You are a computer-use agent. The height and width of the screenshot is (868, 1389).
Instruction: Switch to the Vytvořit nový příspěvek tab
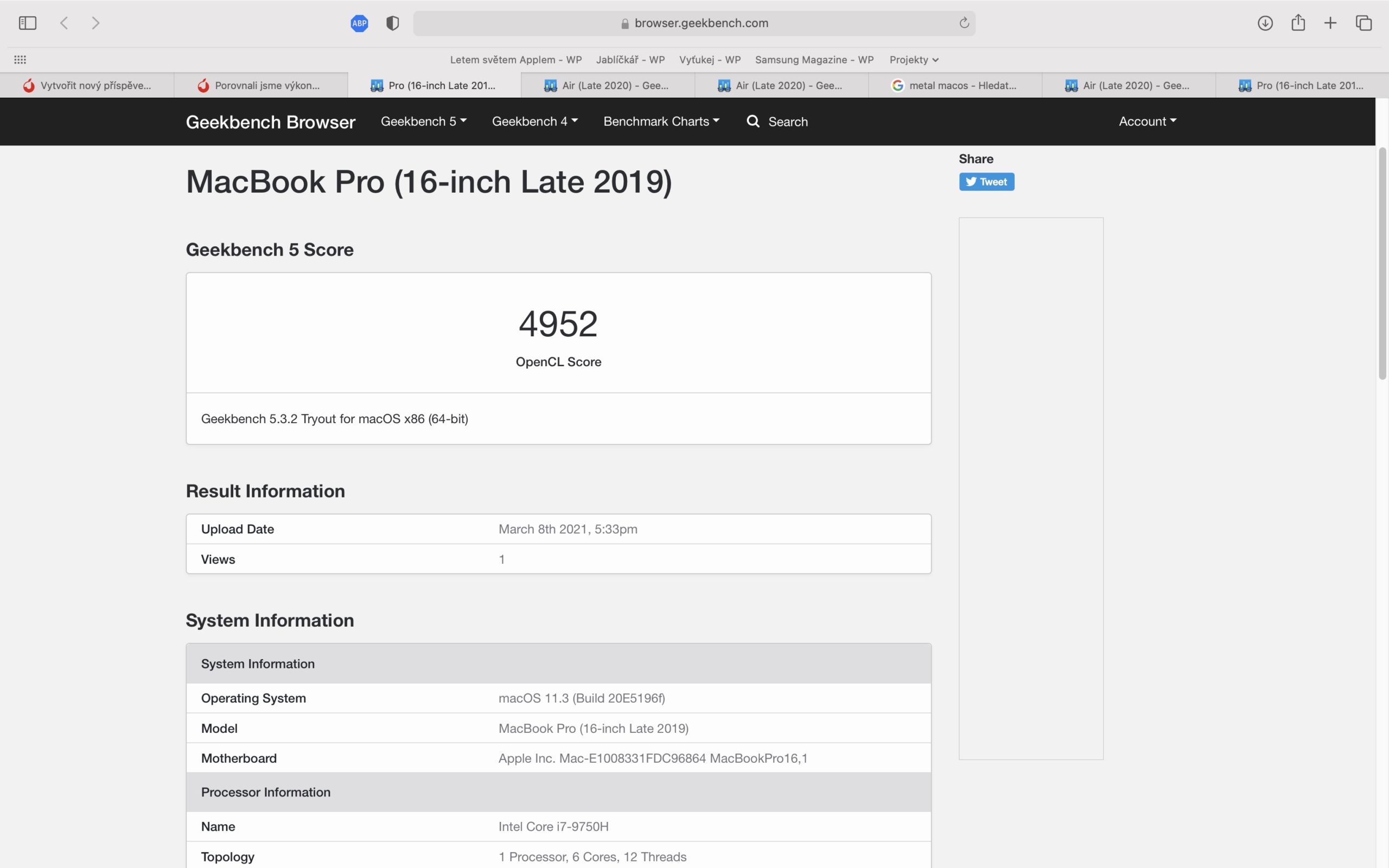[x=87, y=86]
